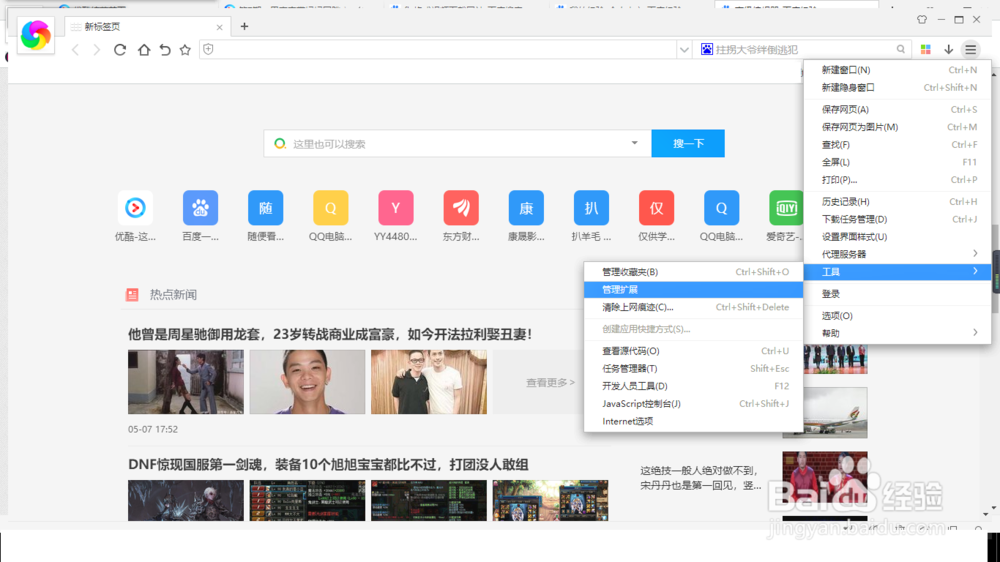The height and width of the screenshot is (562, 1000).
Task: Open the colorful grid apps icon
Action: coord(925,49)
